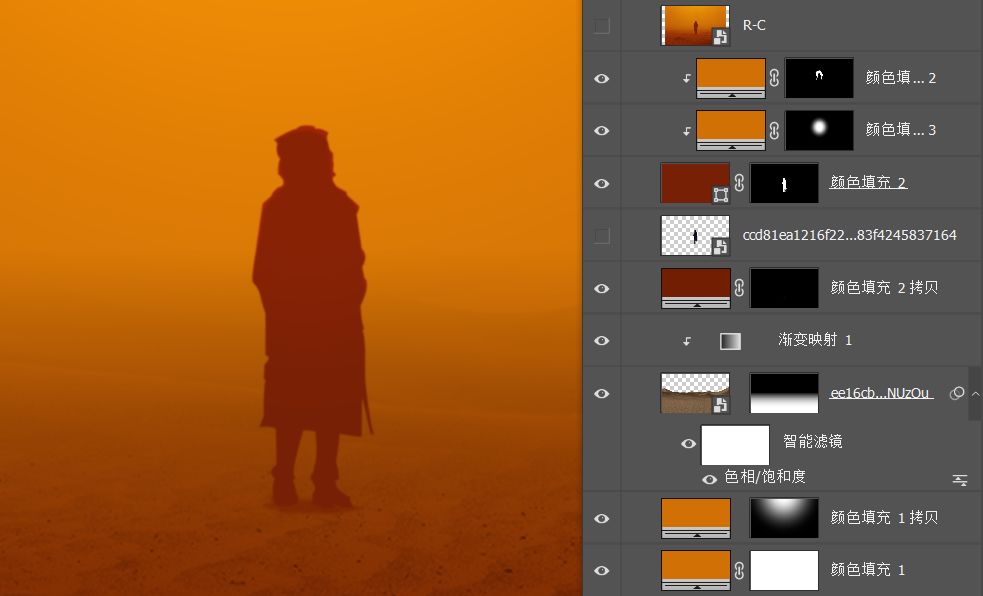
Task: Hide the 颜色填... 2 clipped layer
Action: tap(601, 78)
